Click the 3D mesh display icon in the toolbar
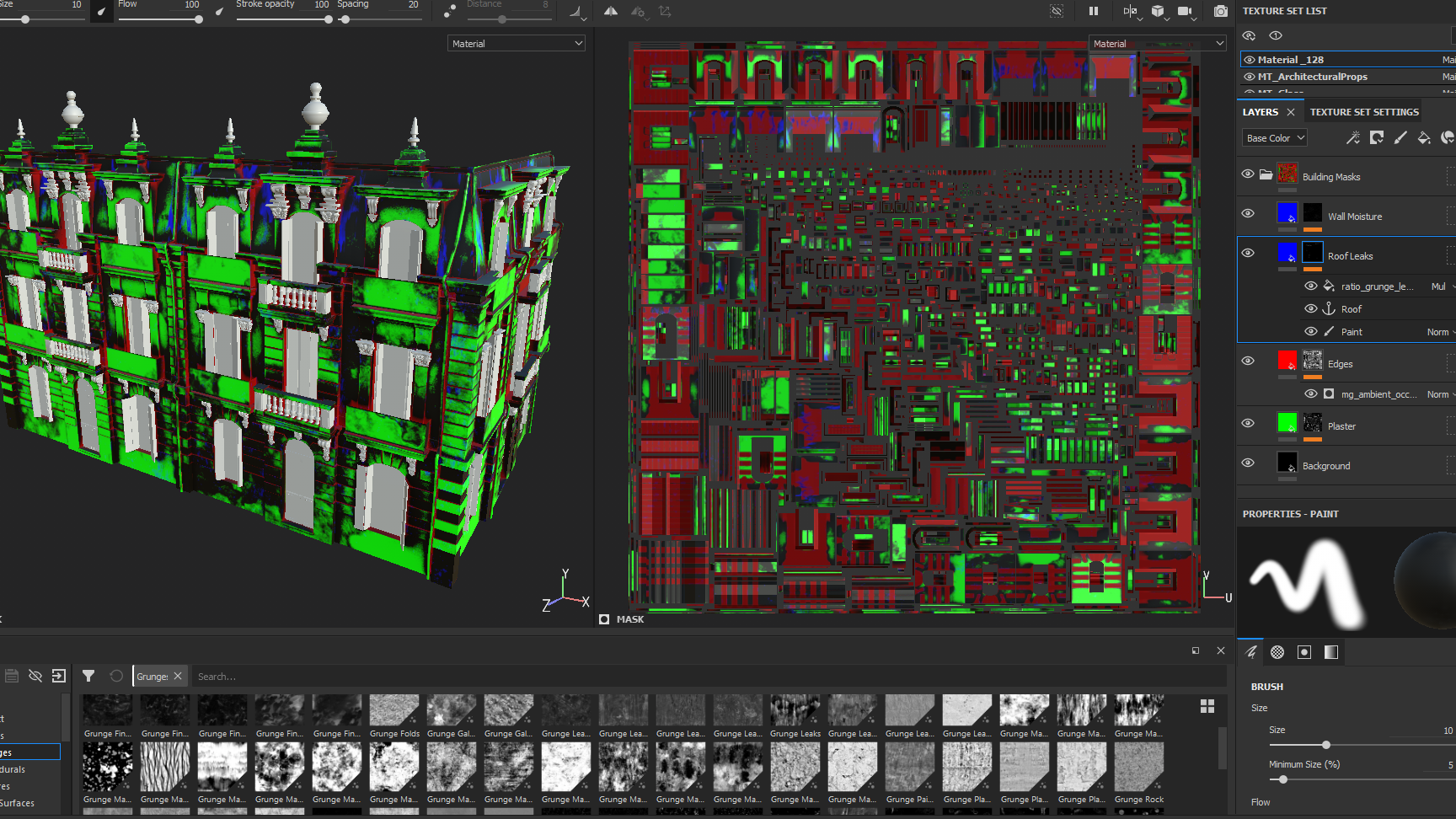Image resolution: width=1456 pixels, height=819 pixels. pyautogui.click(x=1159, y=11)
